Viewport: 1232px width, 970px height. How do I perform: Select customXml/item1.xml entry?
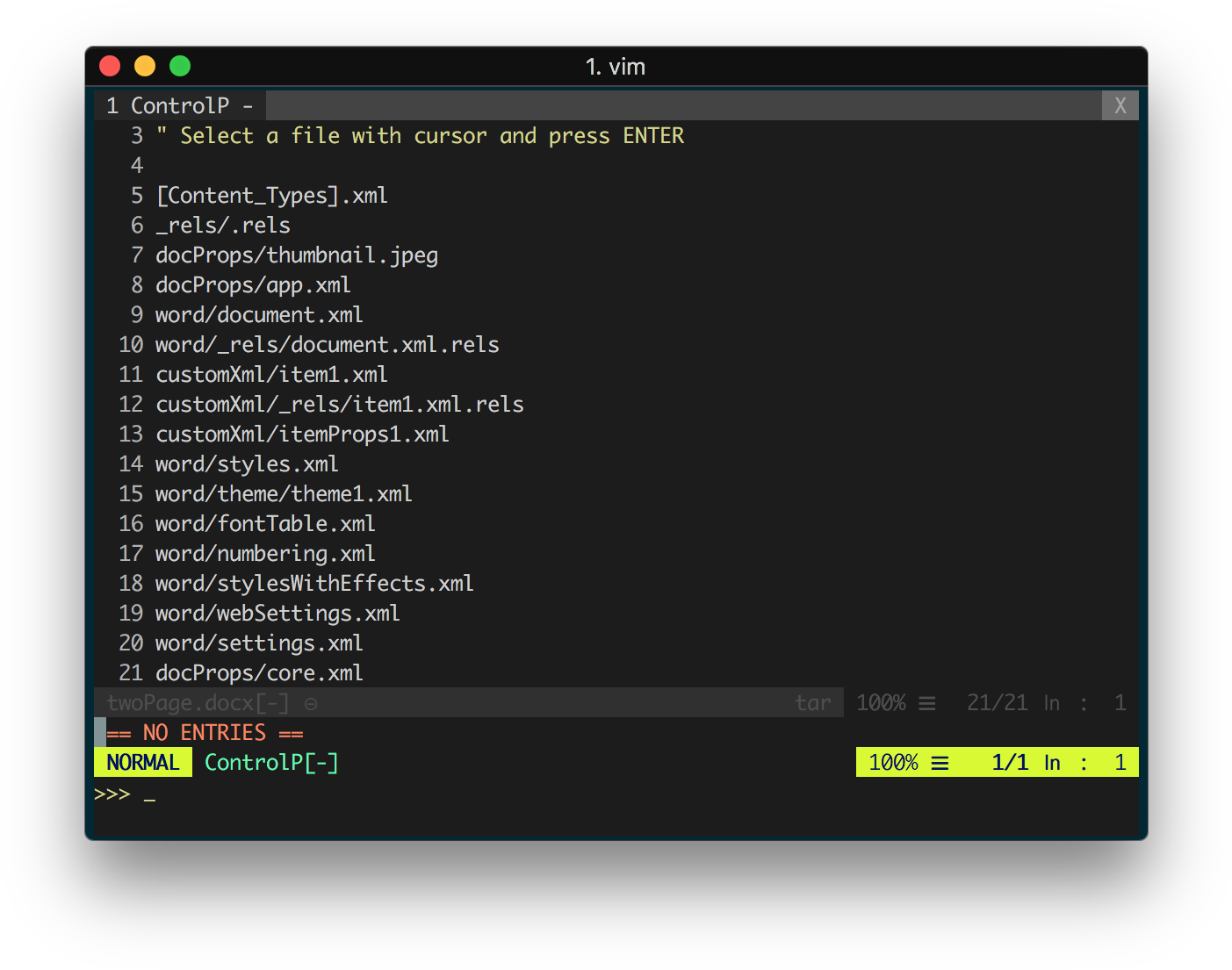click(x=271, y=375)
